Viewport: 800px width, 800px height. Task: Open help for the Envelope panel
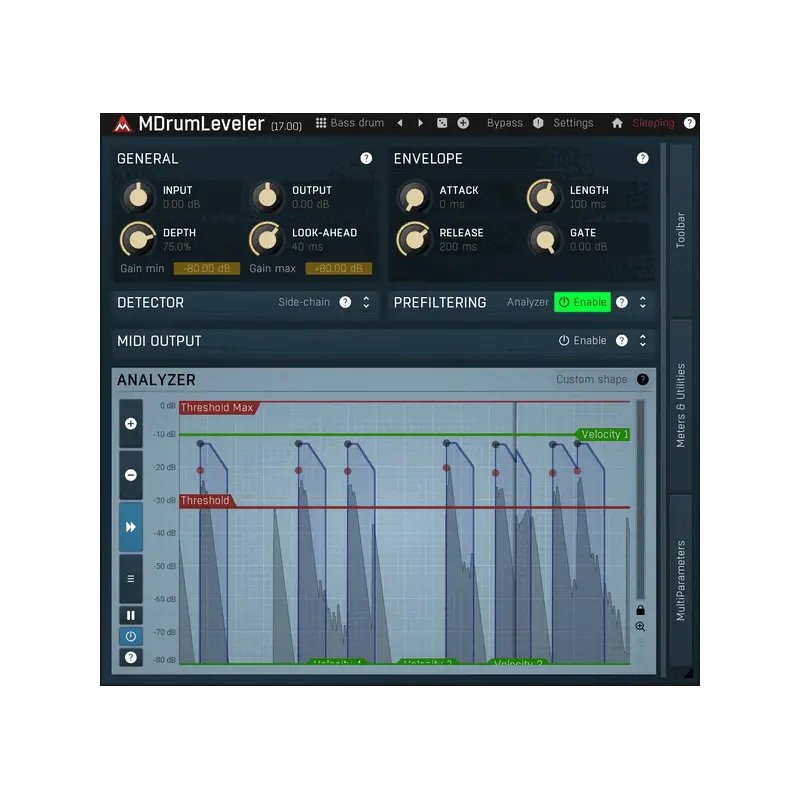tap(642, 158)
